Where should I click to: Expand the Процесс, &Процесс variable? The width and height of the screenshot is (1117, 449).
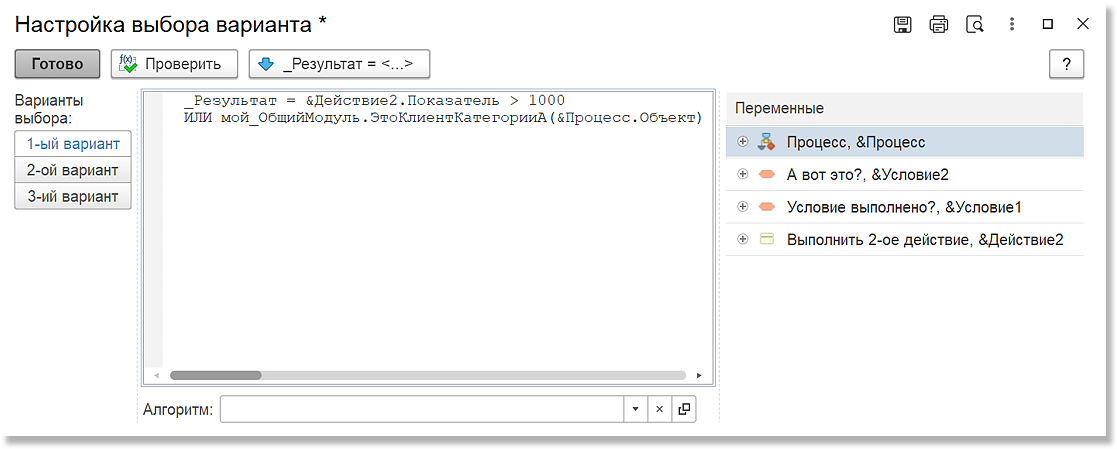click(743, 142)
